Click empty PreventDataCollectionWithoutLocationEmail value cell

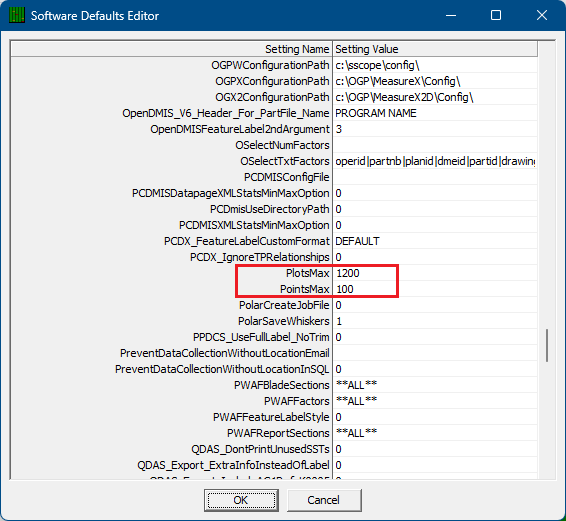click(435, 353)
